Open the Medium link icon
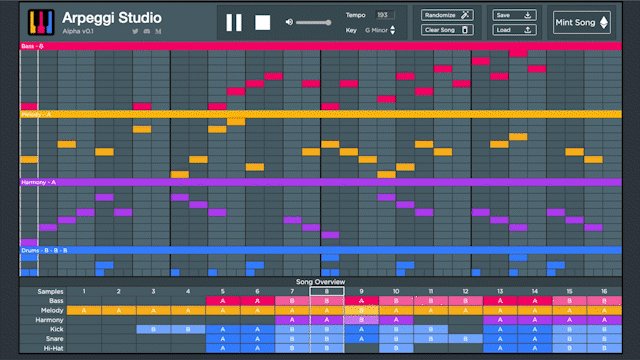The image size is (640, 360). tap(158, 31)
